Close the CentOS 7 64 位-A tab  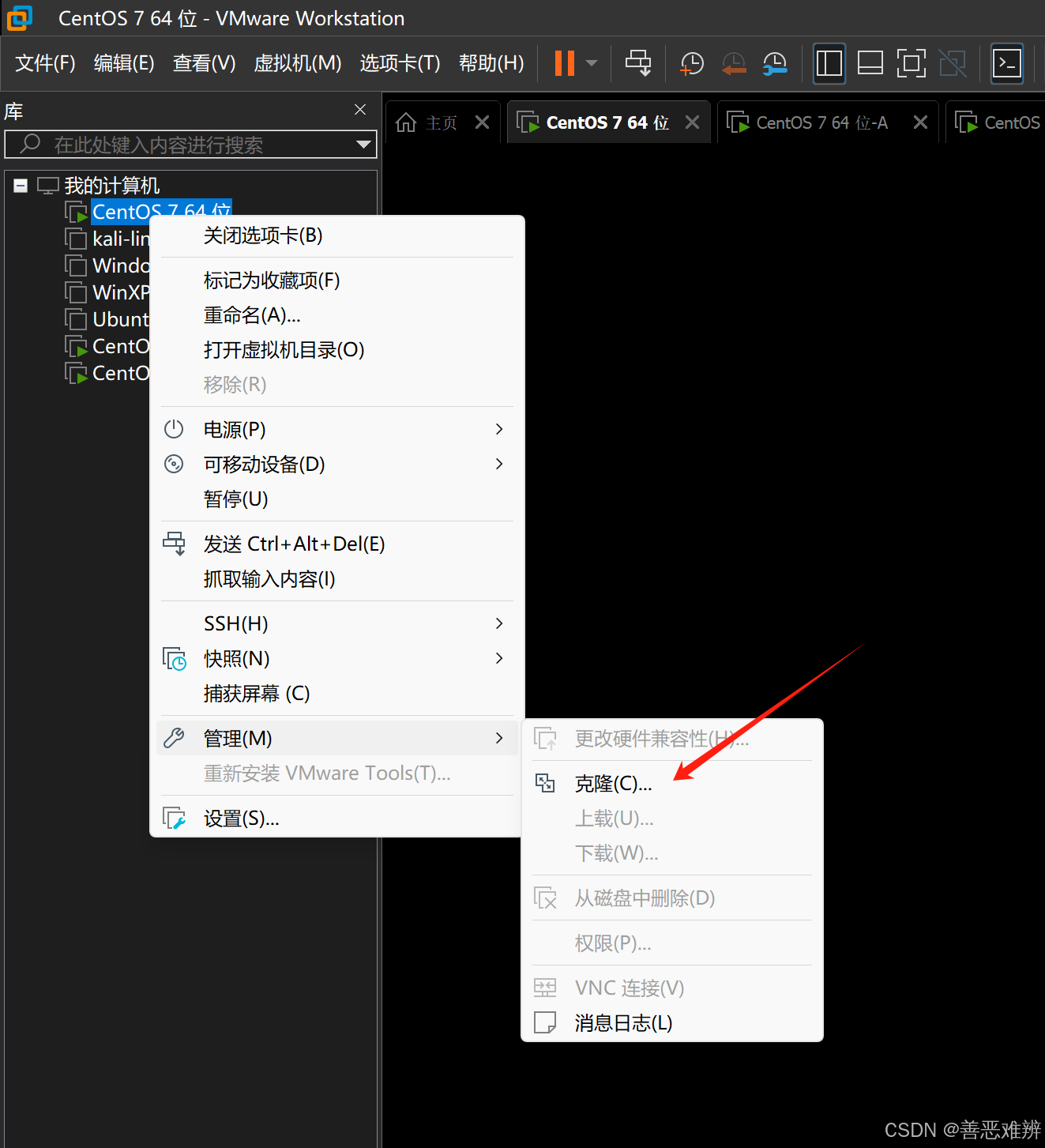pos(920,122)
